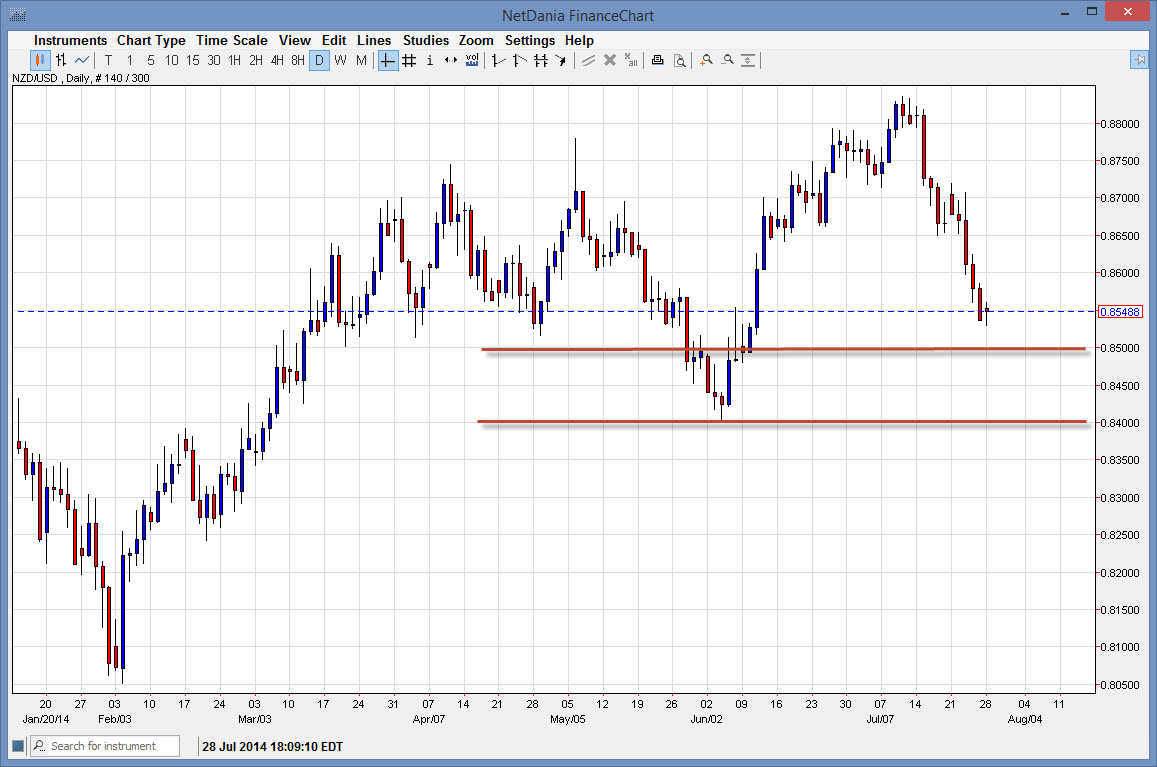
Task: Select the zoom in magnifier icon
Action: pyautogui.click(x=706, y=60)
